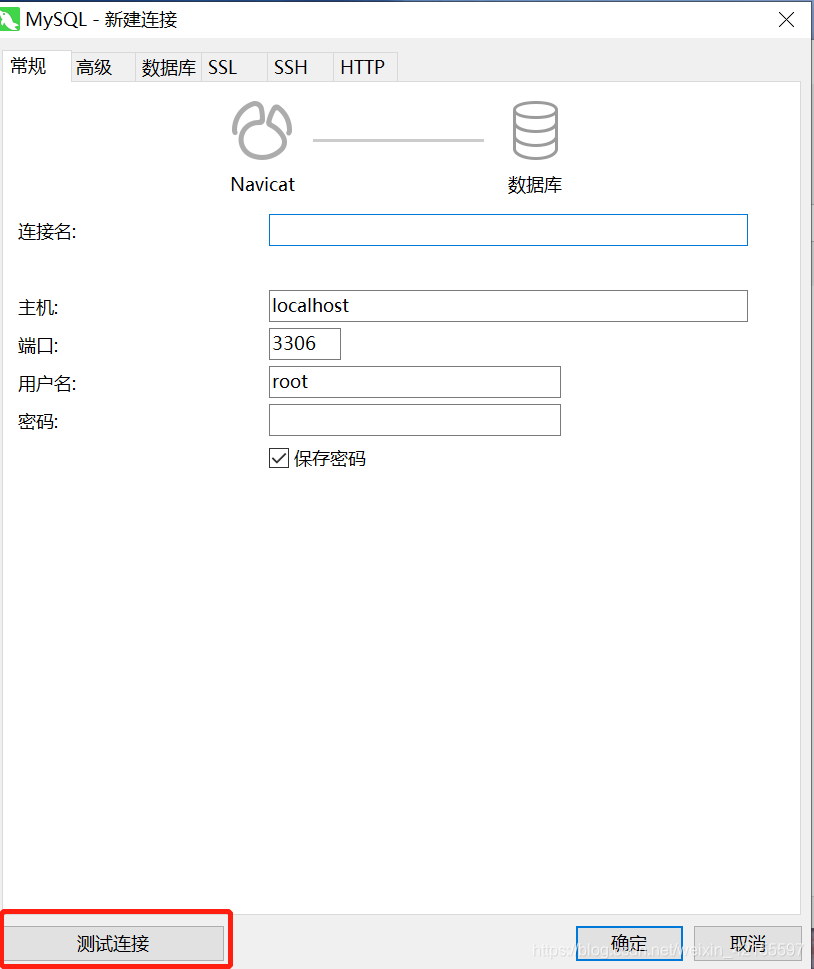
Task: Click the 端口 field showing 3306
Action: [x=305, y=344]
